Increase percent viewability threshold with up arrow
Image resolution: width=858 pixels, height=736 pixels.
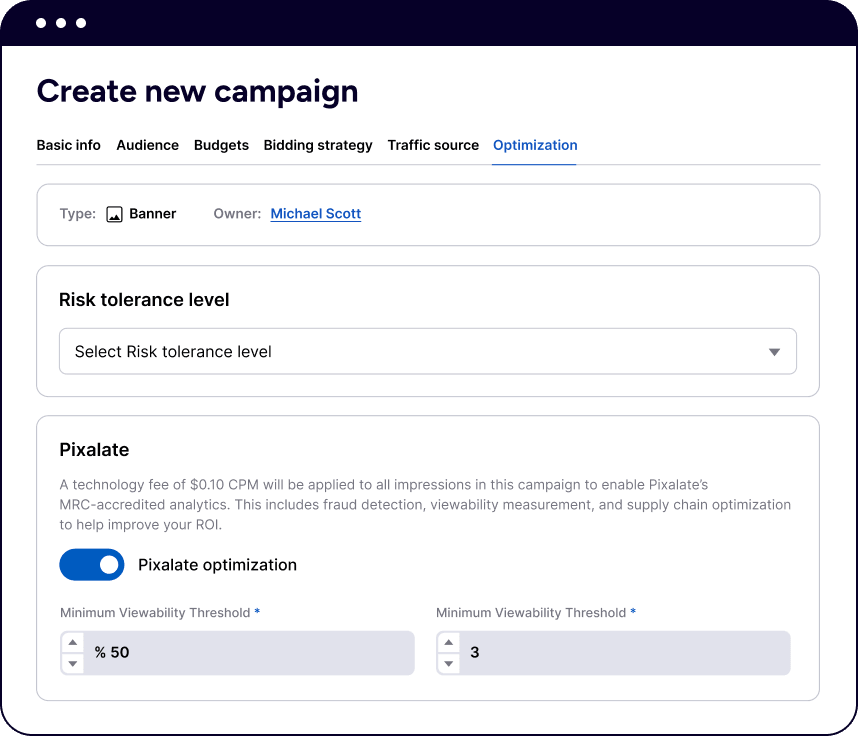coord(73,643)
